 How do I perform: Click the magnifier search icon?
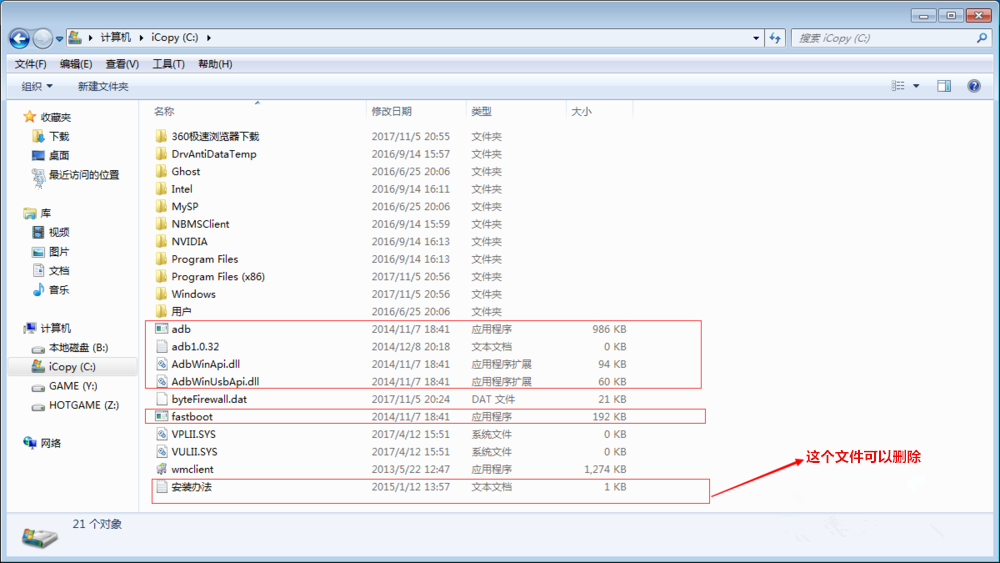pos(982,38)
